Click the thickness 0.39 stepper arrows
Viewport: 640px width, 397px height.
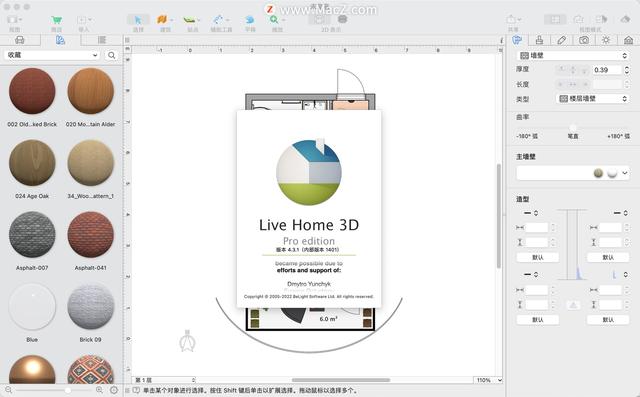[627, 70]
